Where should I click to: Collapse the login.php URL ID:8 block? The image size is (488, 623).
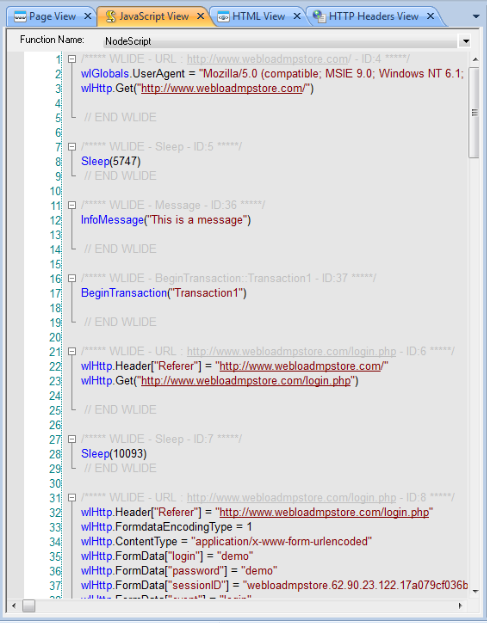click(x=72, y=497)
